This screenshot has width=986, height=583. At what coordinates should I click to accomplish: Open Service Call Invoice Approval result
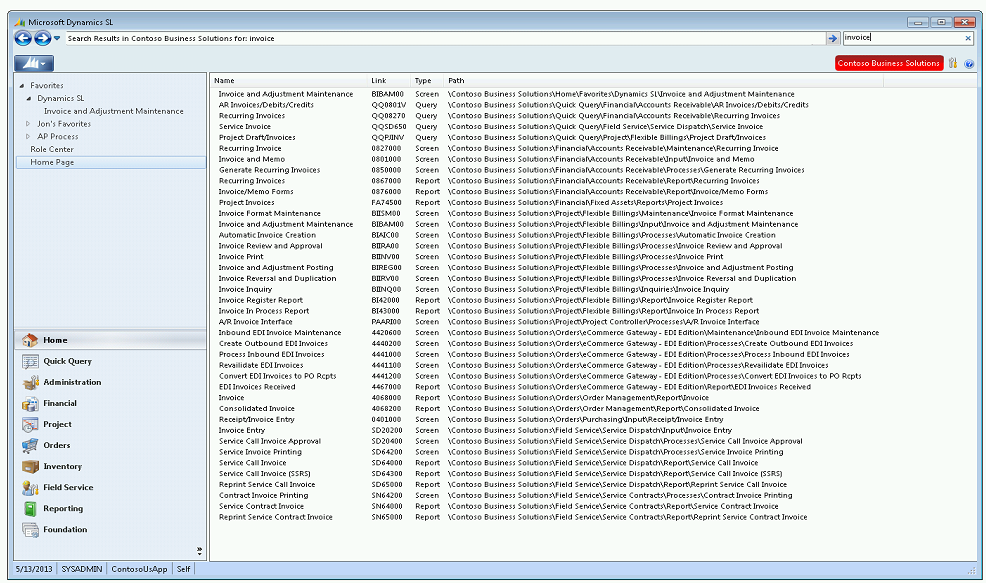click(270, 441)
